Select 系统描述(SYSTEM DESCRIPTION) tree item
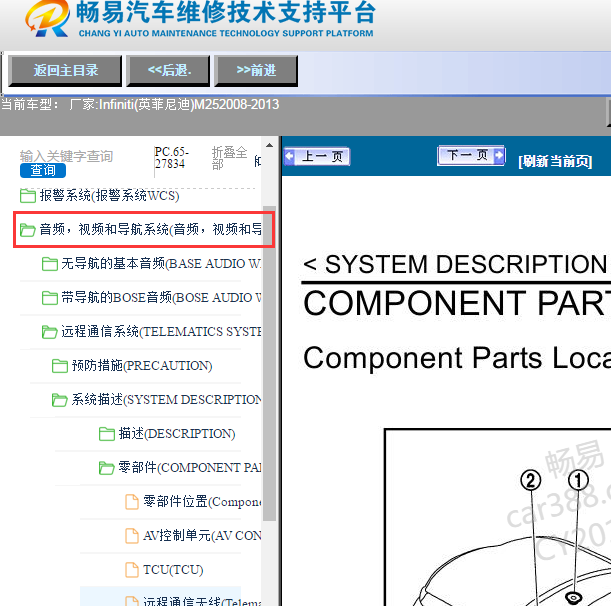611x606 pixels. pyautogui.click(x=167, y=400)
